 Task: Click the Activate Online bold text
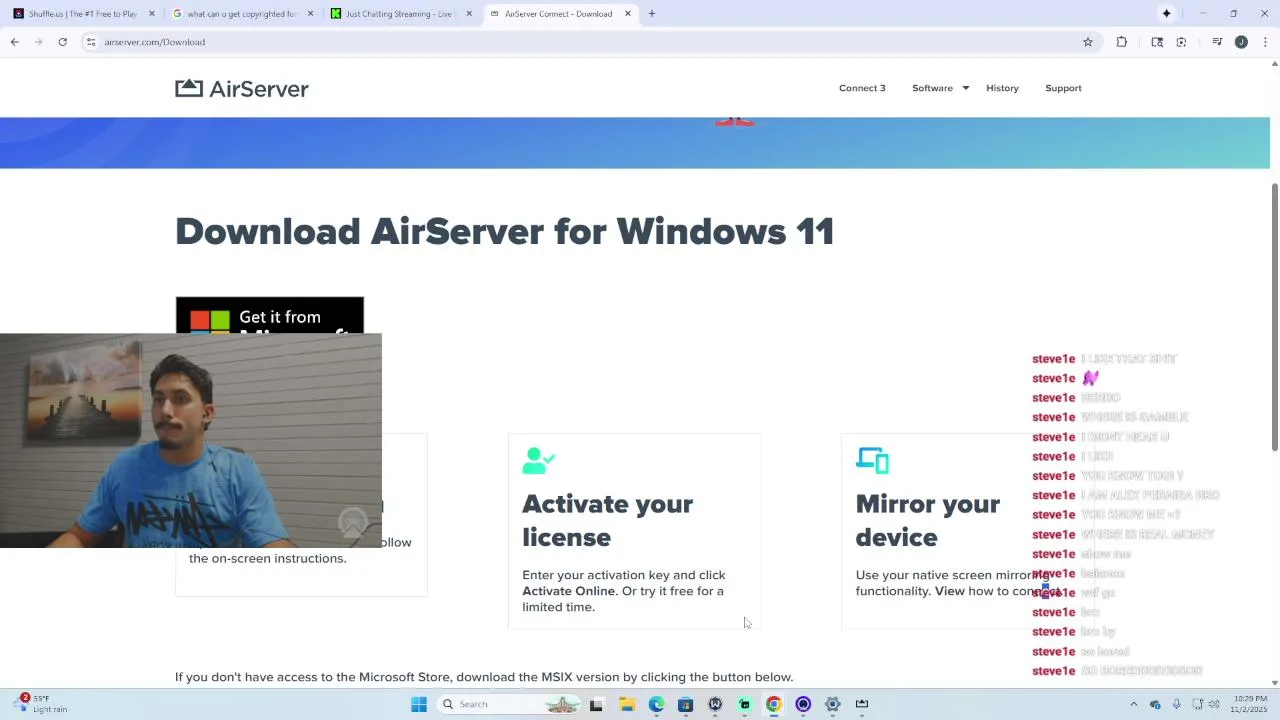tap(568, 591)
